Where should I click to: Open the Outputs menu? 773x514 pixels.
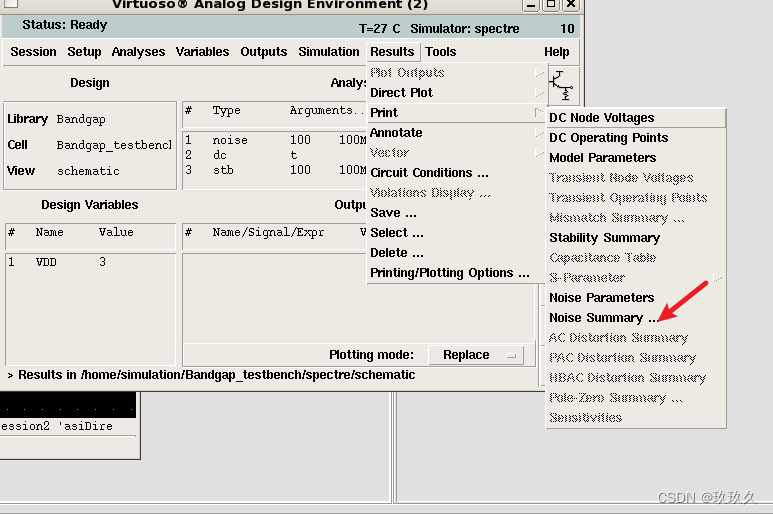pos(264,52)
